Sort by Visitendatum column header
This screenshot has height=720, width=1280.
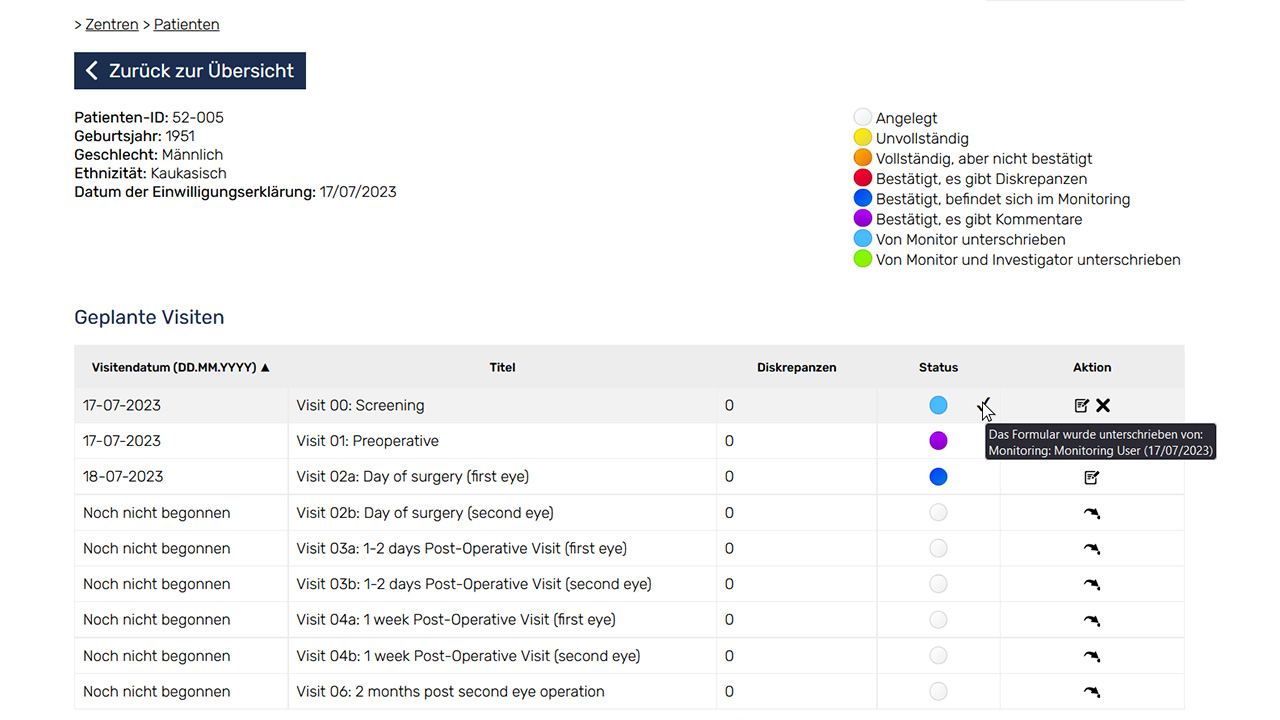tap(181, 367)
